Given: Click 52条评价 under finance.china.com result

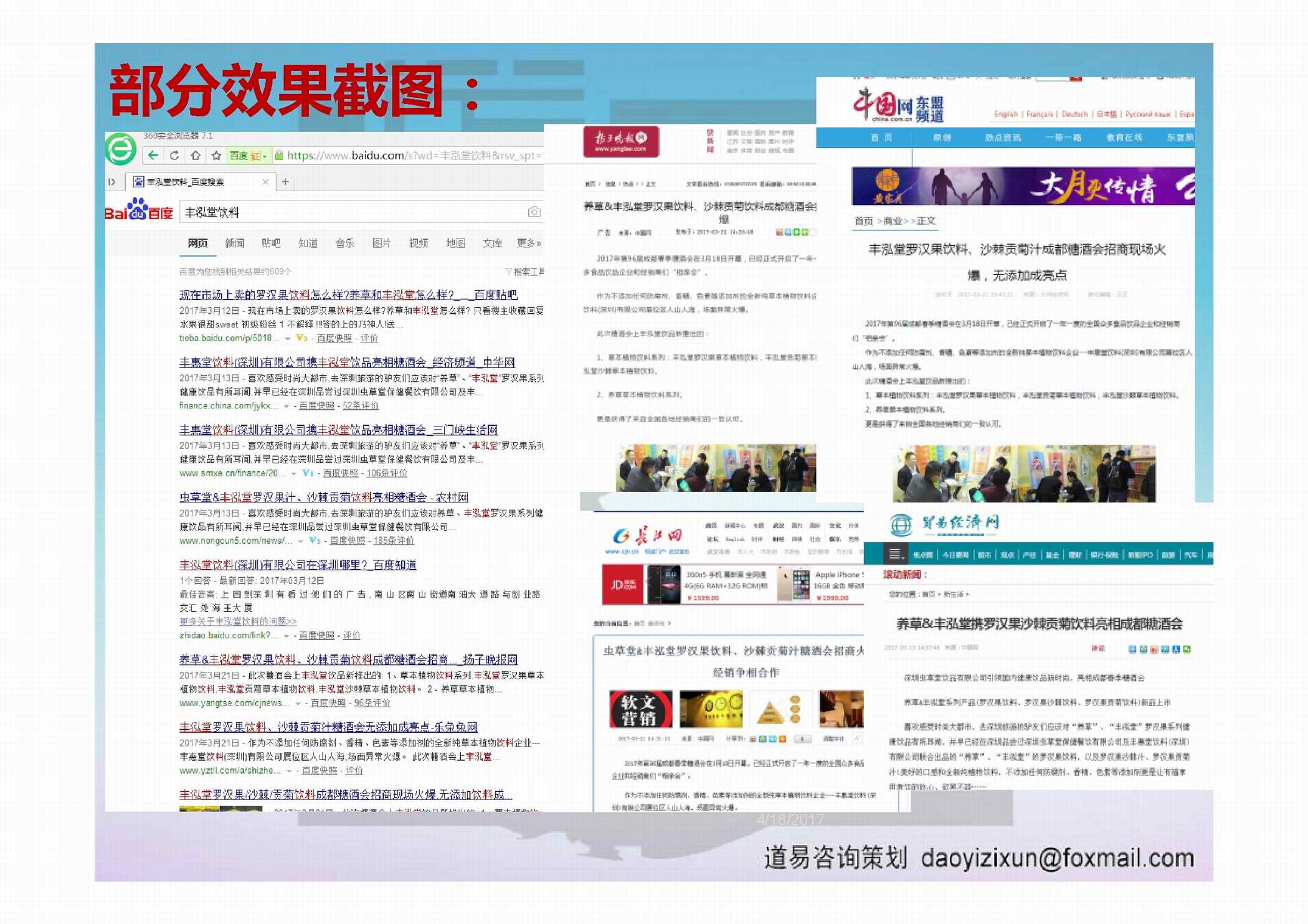Looking at the screenshot, I should click(x=361, y=406).
